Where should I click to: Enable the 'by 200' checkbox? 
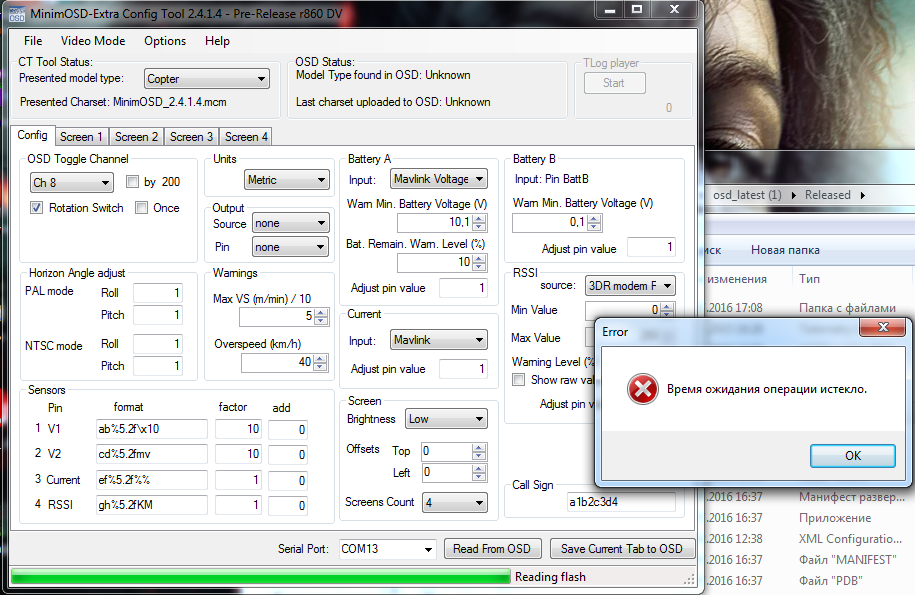point(134,182)
